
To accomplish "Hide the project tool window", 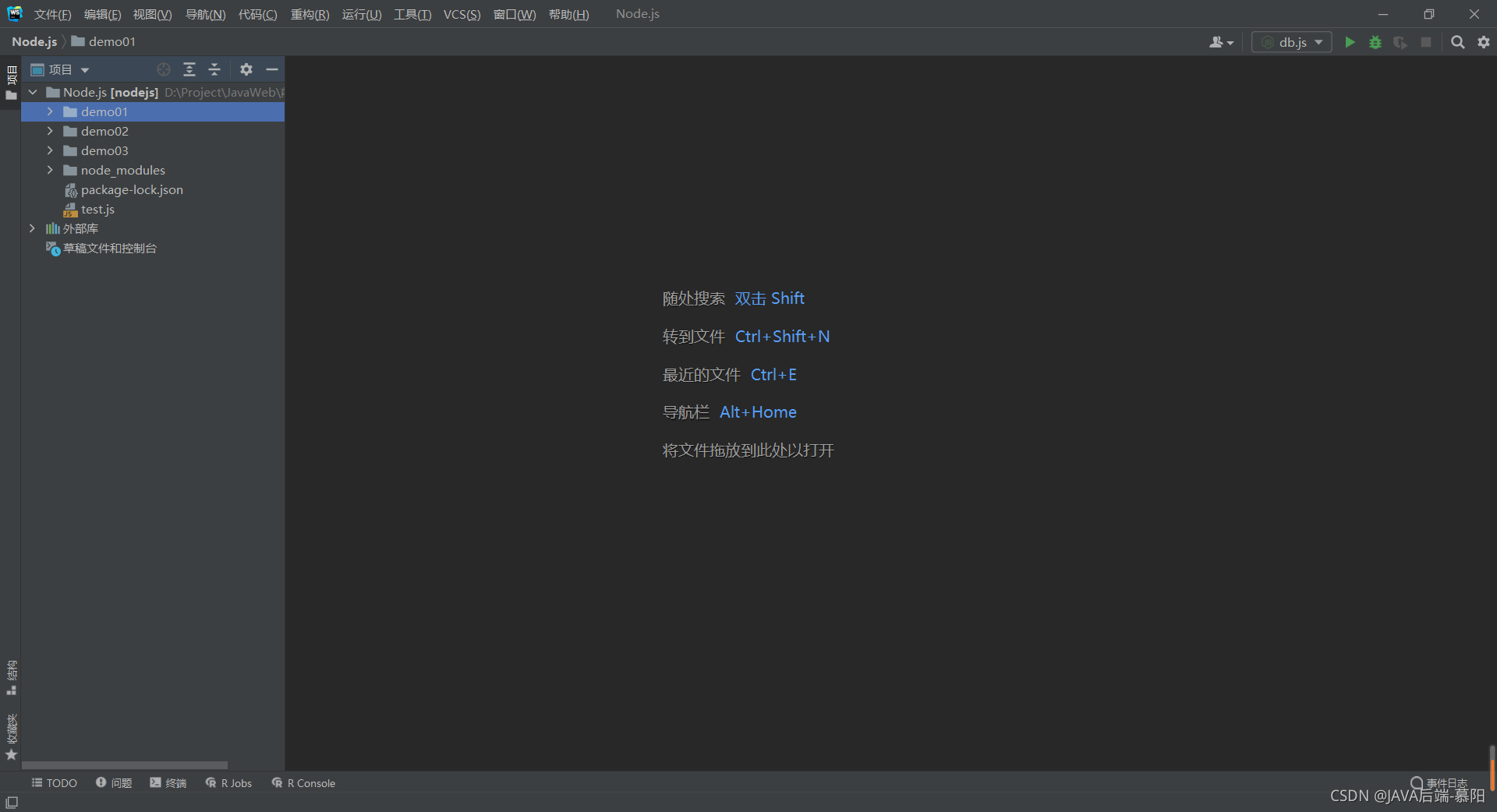I will 272,69.
